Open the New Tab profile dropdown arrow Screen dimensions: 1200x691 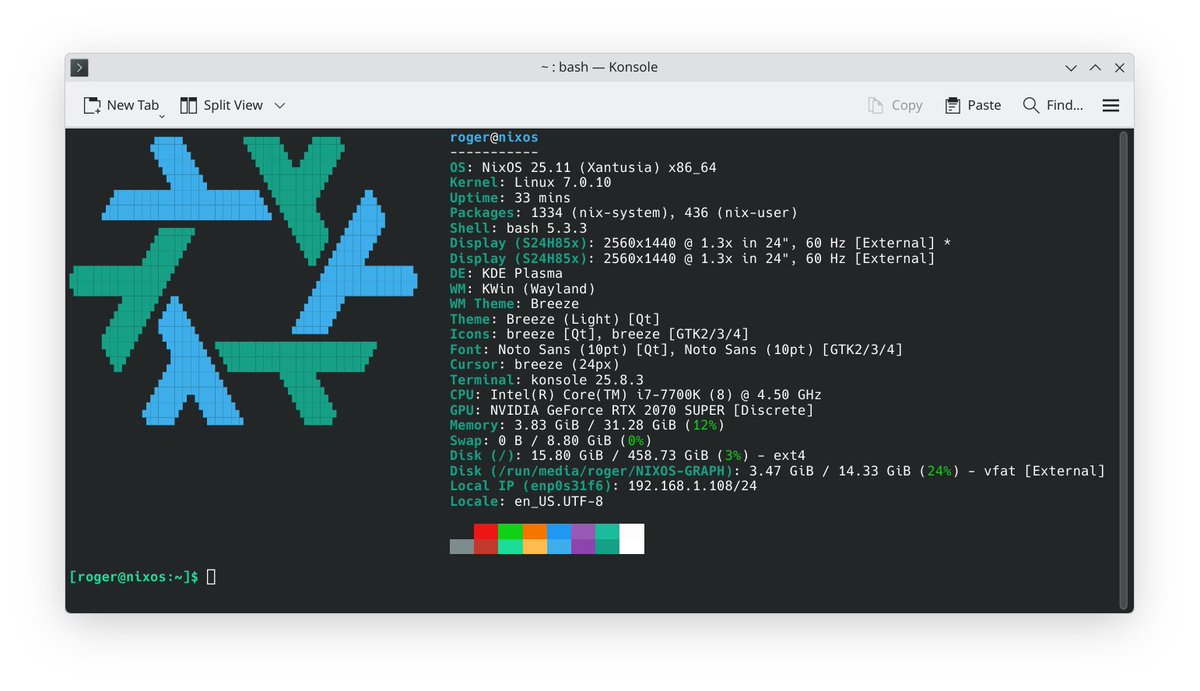coord(162,117)
